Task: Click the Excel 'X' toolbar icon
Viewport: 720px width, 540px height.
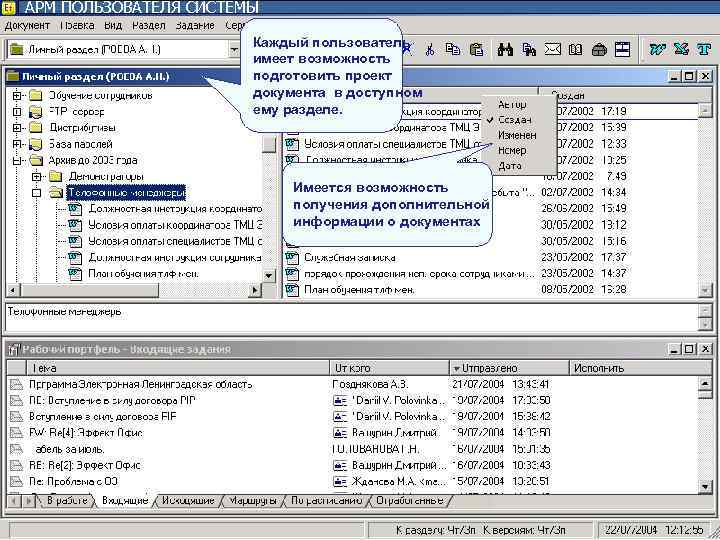Action: click(681, 49)
